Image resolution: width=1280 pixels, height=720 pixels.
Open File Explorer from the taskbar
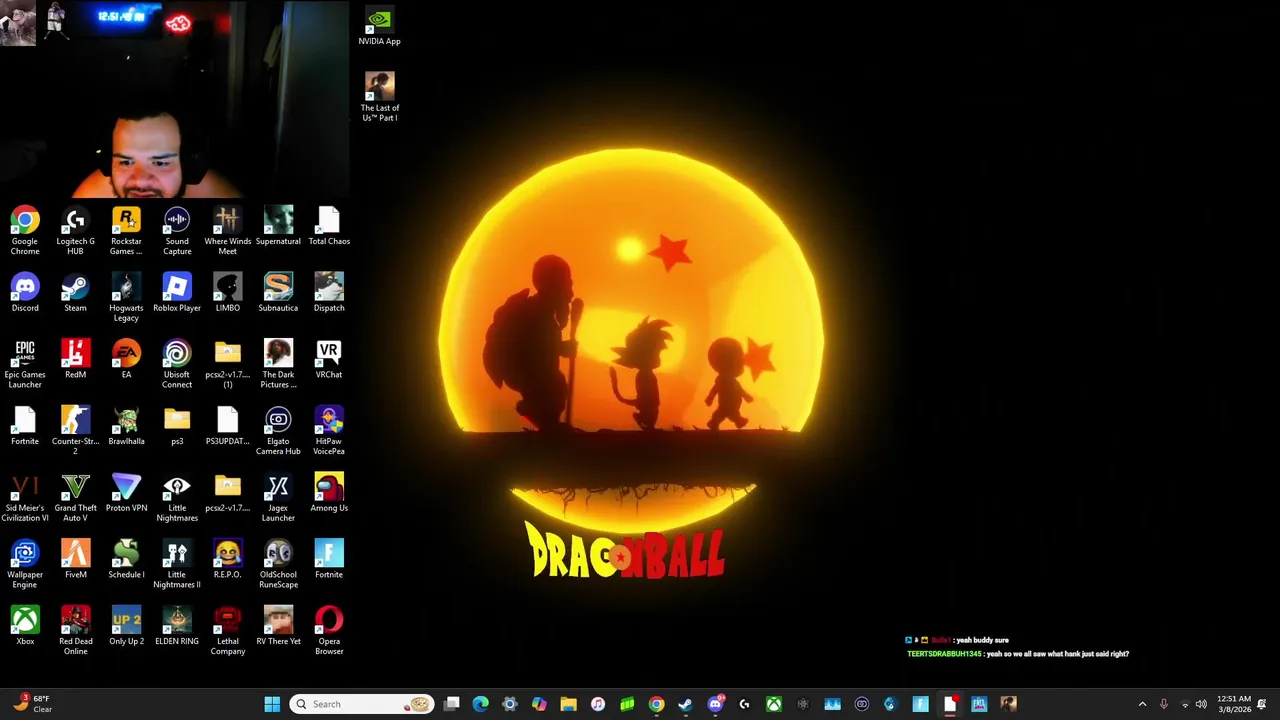coord(568,704)
